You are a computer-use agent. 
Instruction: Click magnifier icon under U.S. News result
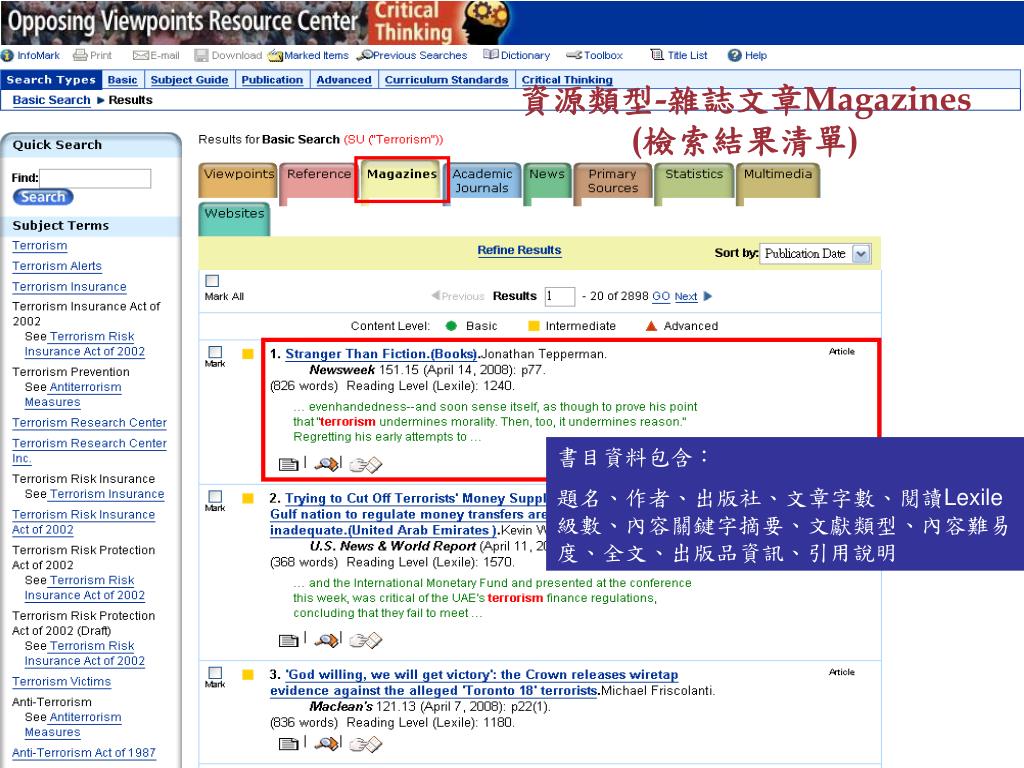pyautogui.click(x=327, y=640)
